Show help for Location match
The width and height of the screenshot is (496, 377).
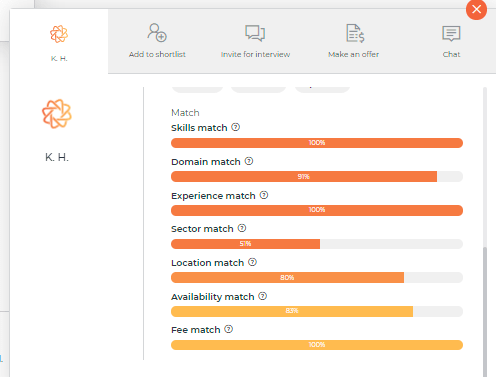point(253,262)
